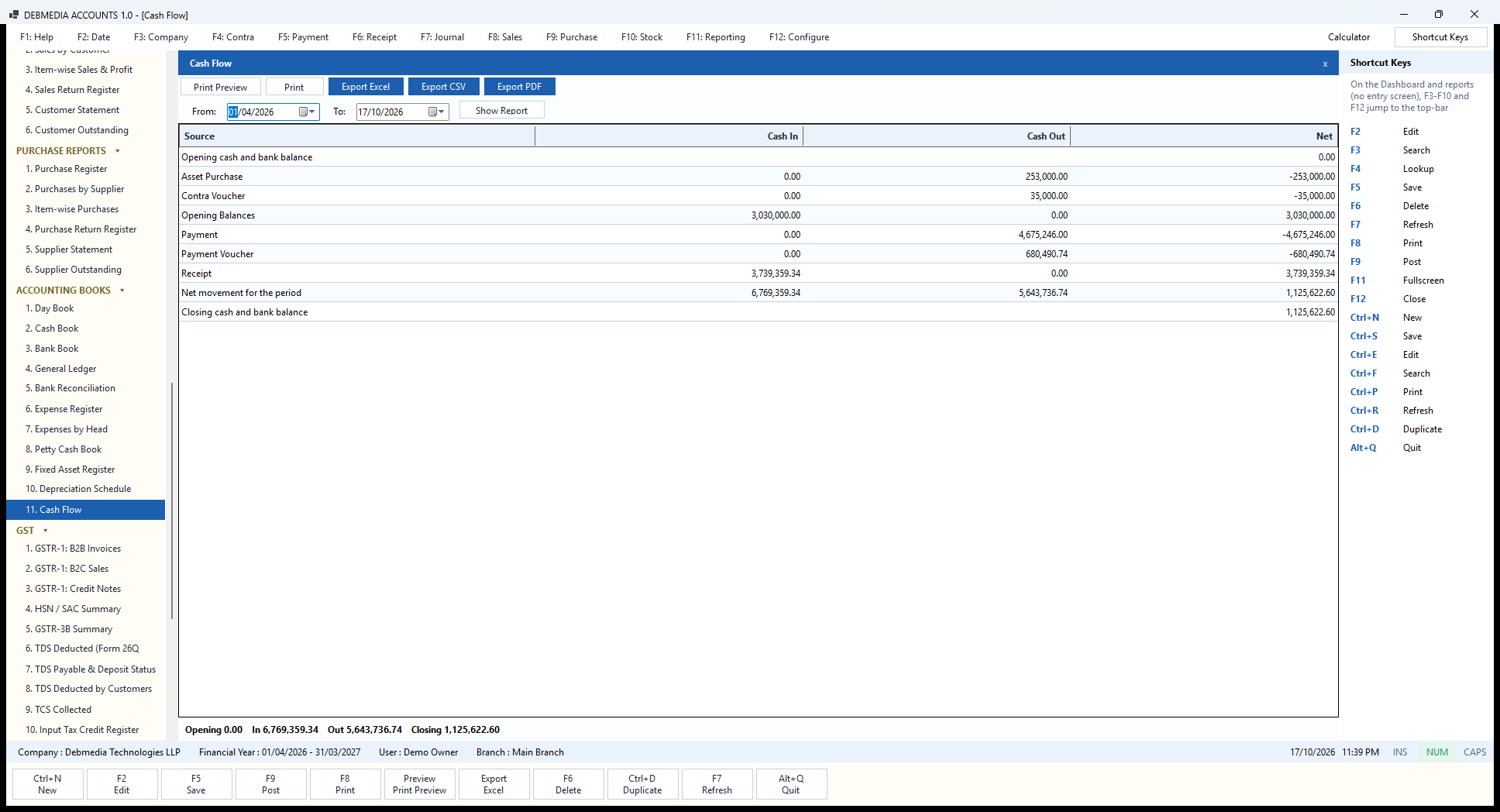Viewport: 1500px width, 812px height.
Task: Open Print Preview from the report toolbar
Action: point(220,87)
